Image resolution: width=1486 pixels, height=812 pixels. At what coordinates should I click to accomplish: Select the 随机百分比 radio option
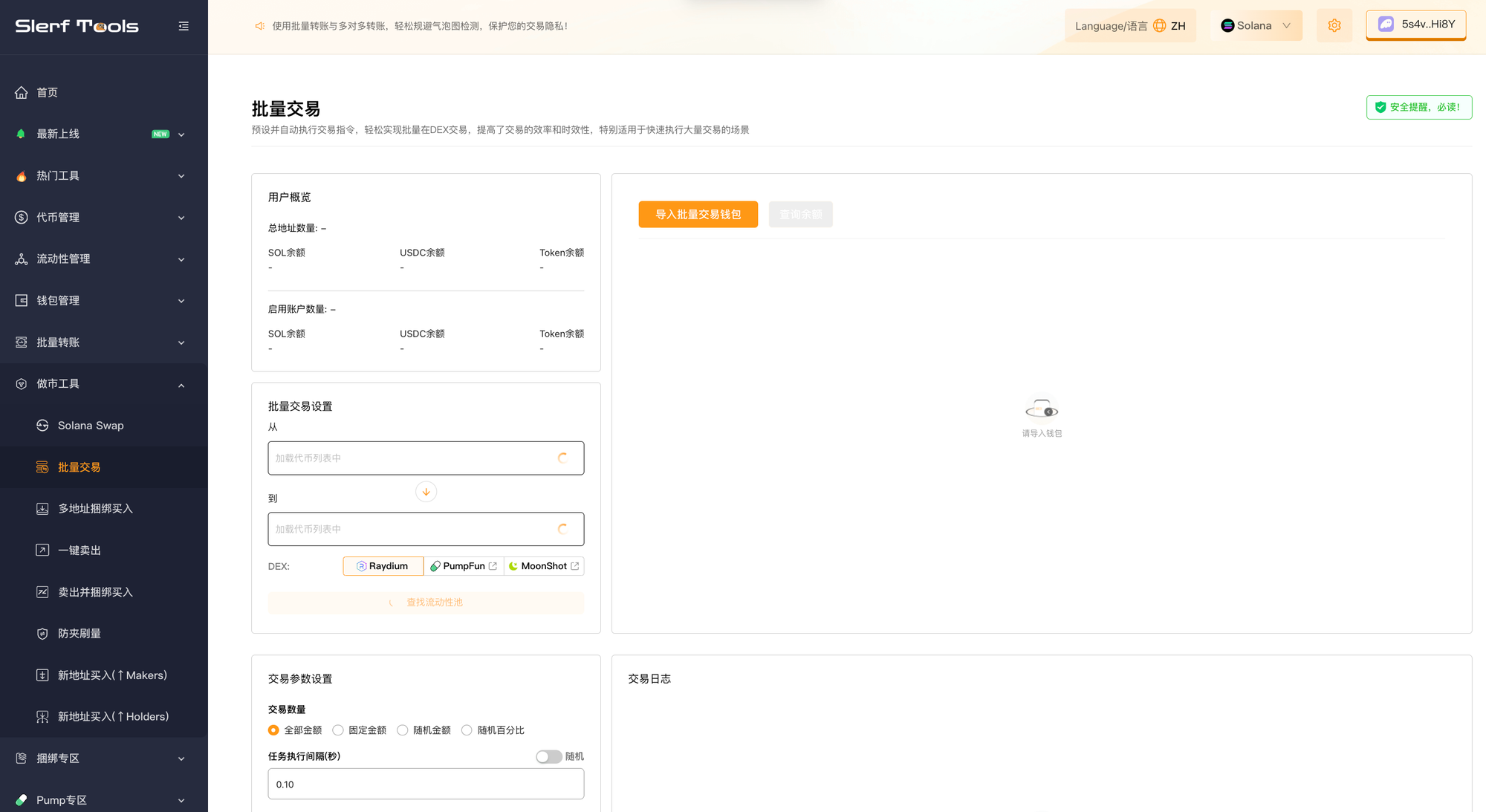pyautogui.click(x=467, y=730)
